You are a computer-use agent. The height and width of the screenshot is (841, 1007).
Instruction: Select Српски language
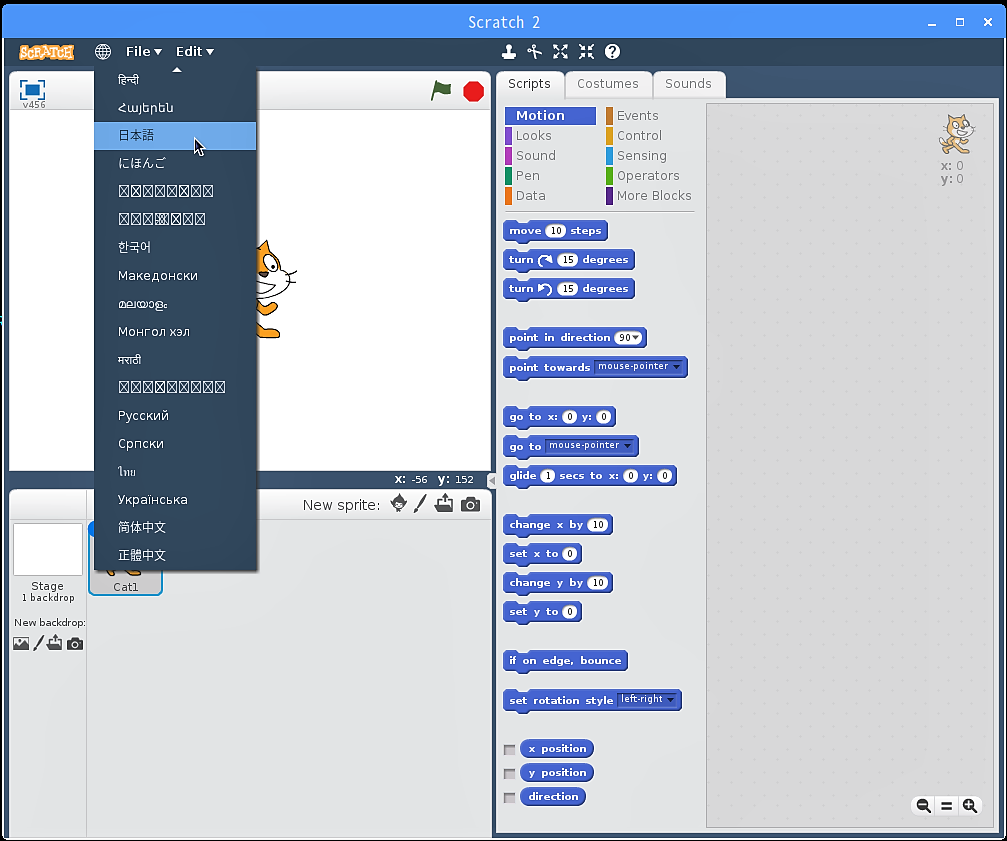click(175, 444)
